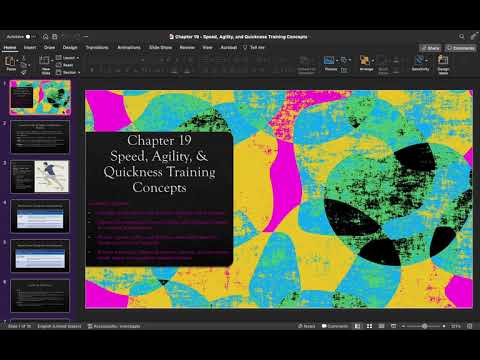Click the Shapes icon

pyautogui.click(x=344, y=60)
